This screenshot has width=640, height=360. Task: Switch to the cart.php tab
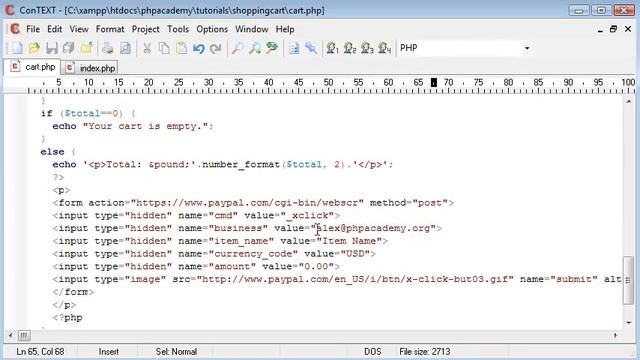pos(33,67)
